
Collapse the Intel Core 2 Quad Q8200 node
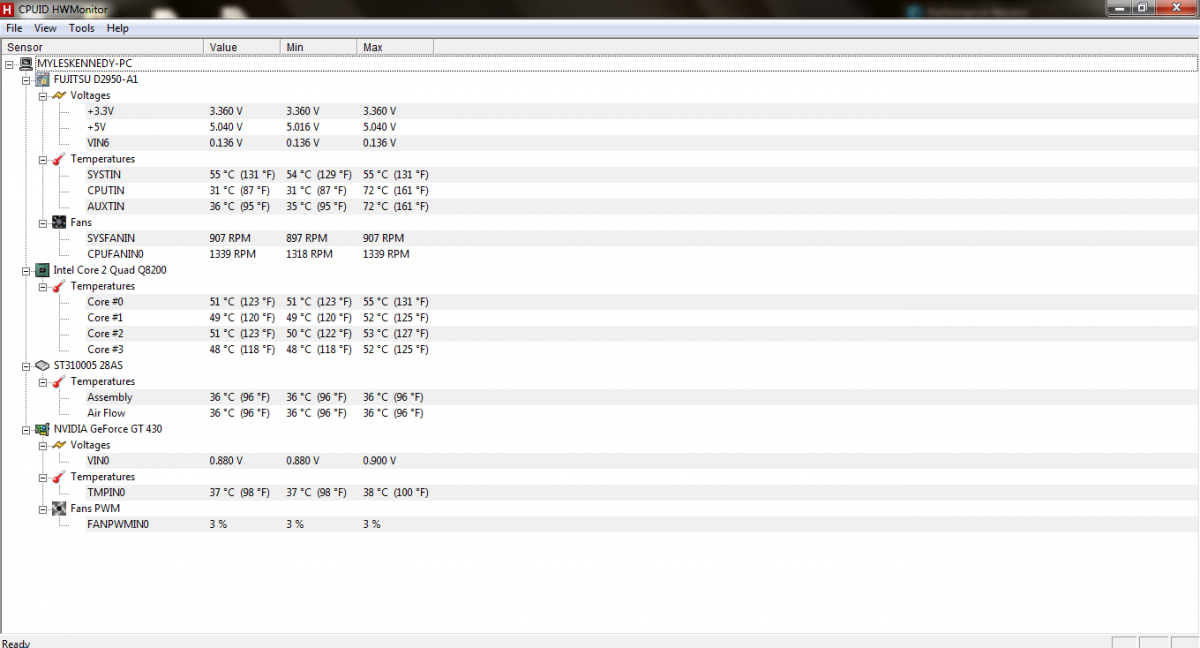click(x=26, y=270)
